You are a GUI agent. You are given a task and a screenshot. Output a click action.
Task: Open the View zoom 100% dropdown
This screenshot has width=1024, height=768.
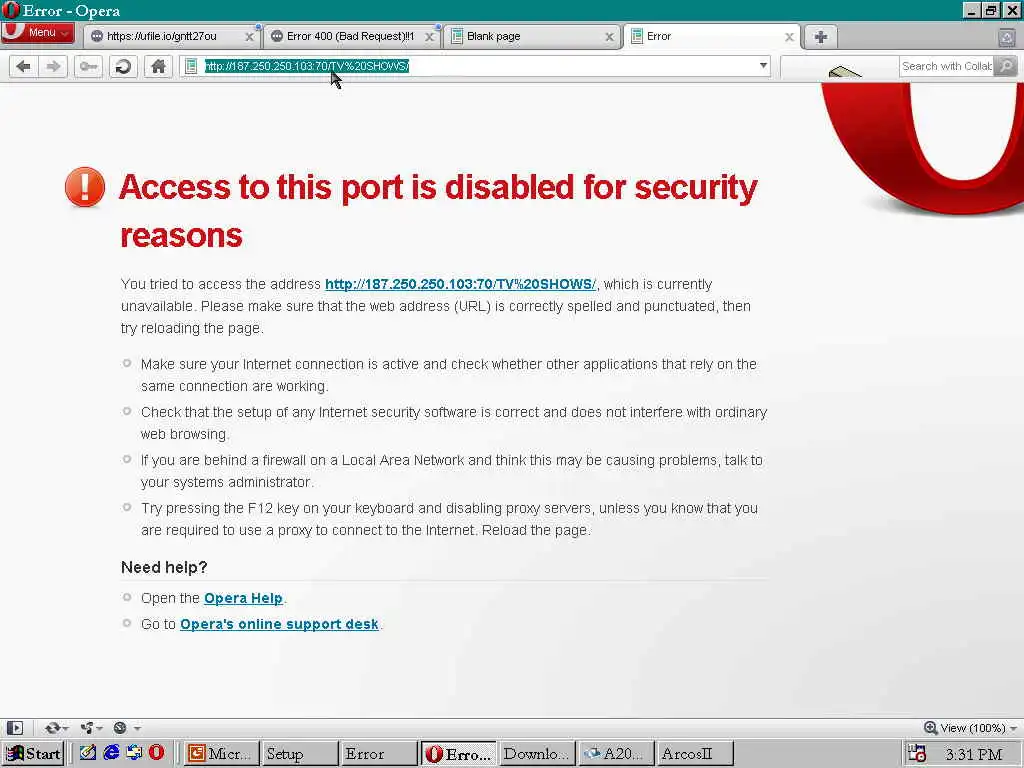[x=970, y=728]
